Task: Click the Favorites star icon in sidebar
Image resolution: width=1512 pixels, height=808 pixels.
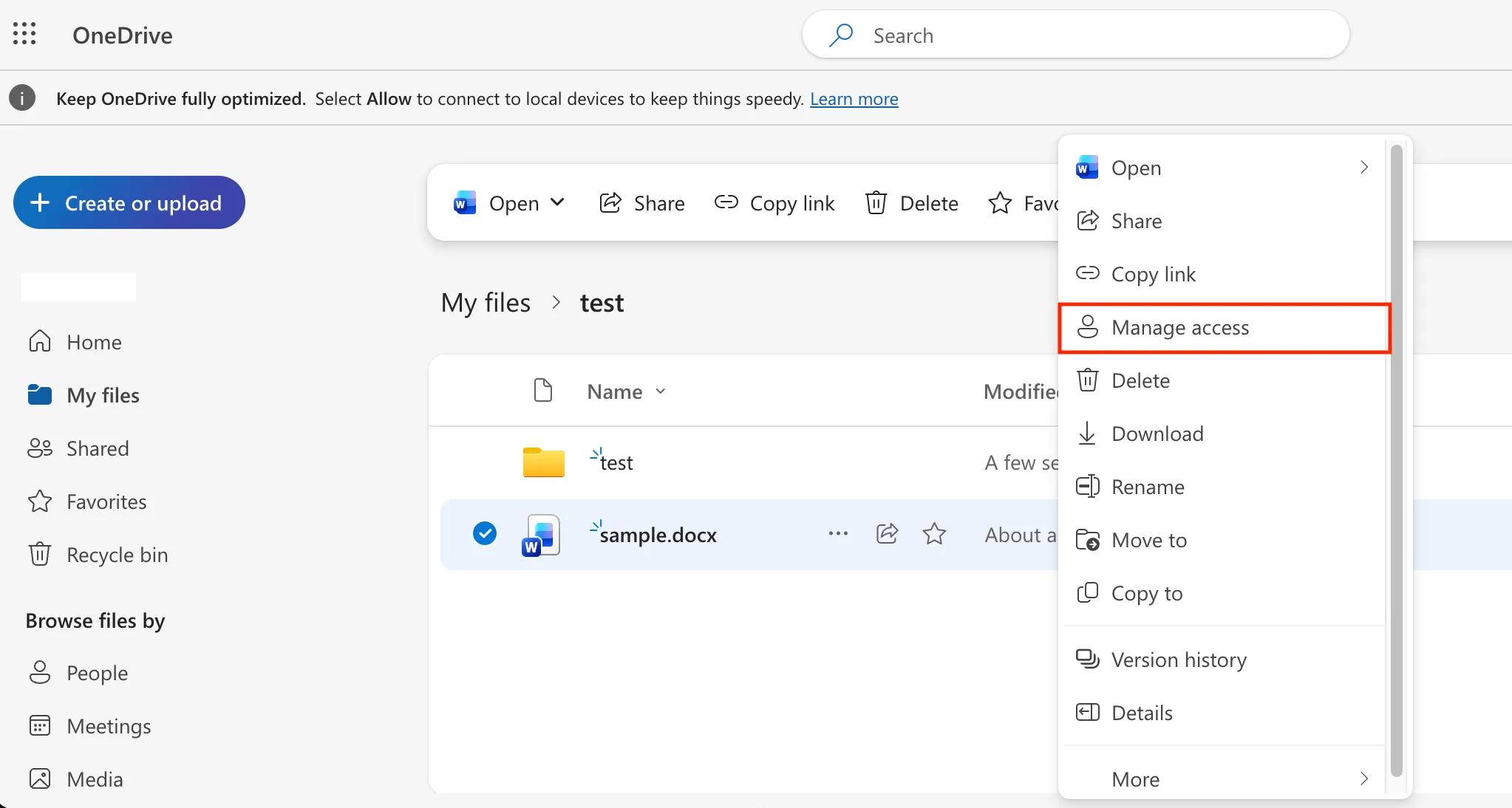Action: tap(40, 501)
